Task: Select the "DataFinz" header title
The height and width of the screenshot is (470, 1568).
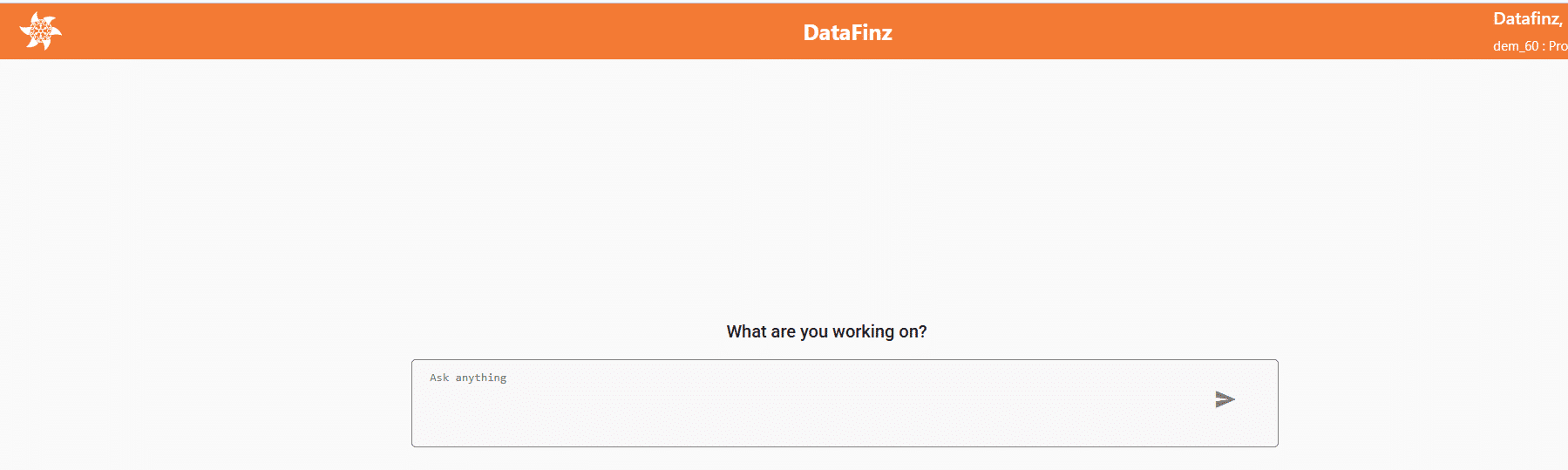Action: [847, 32]
